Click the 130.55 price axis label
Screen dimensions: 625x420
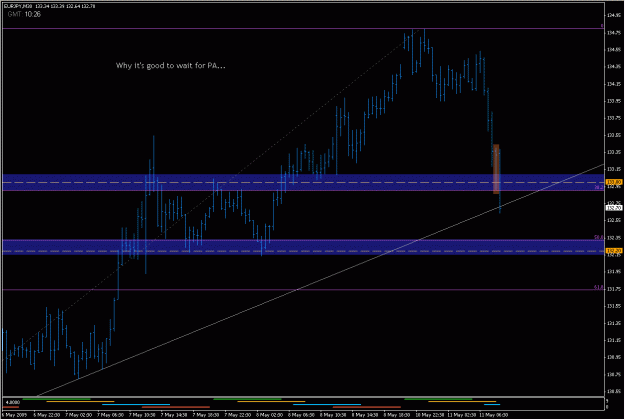tap(613, 392)
